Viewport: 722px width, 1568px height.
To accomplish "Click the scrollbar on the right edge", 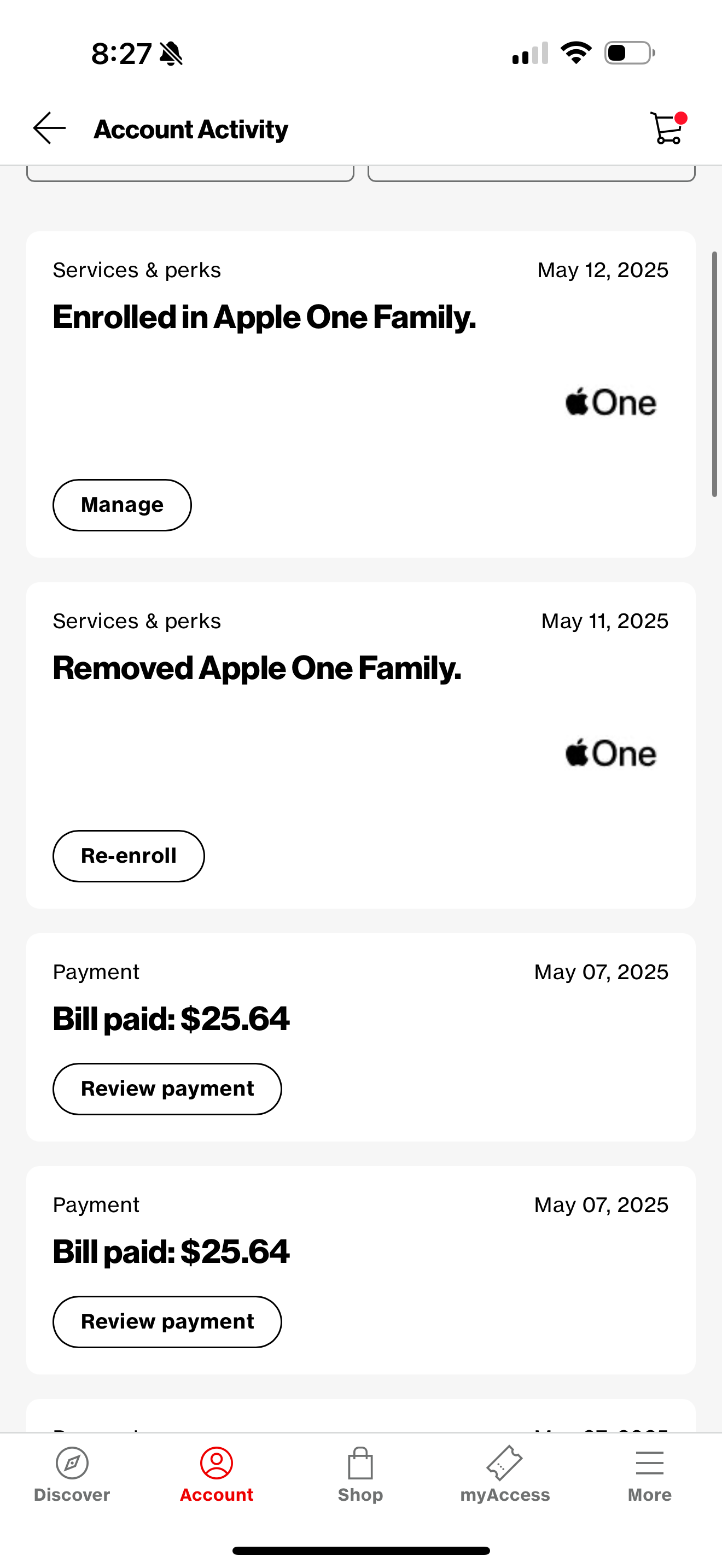I will click(x=713, y=371).
